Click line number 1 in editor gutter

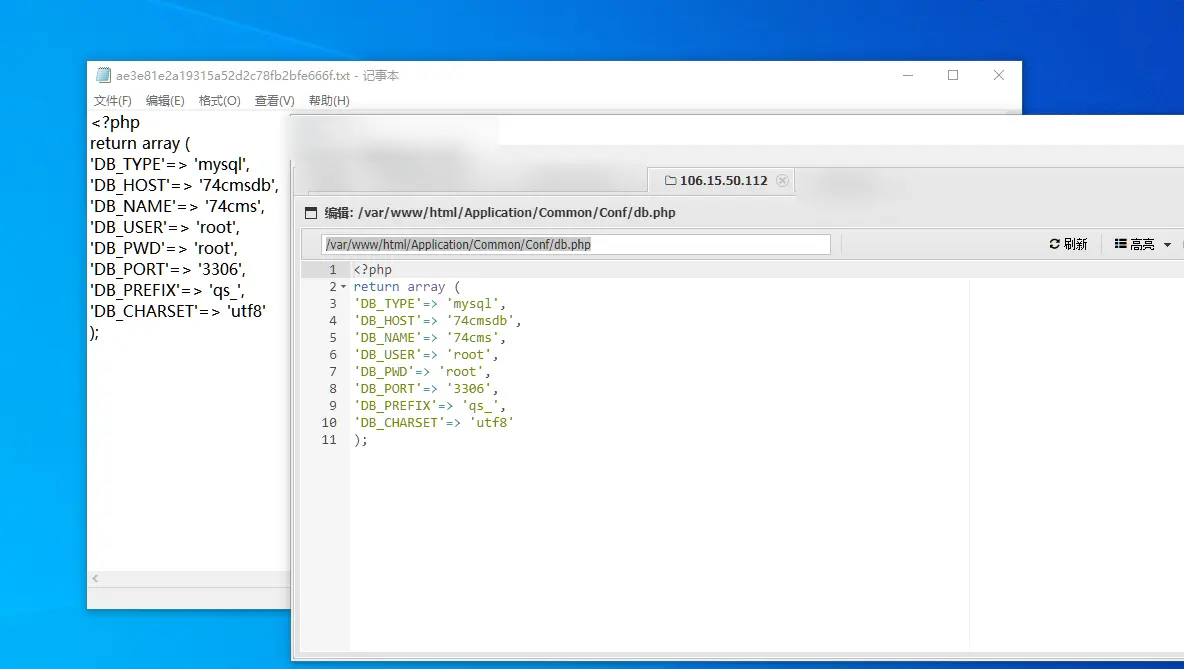click(x=332, y=270)
